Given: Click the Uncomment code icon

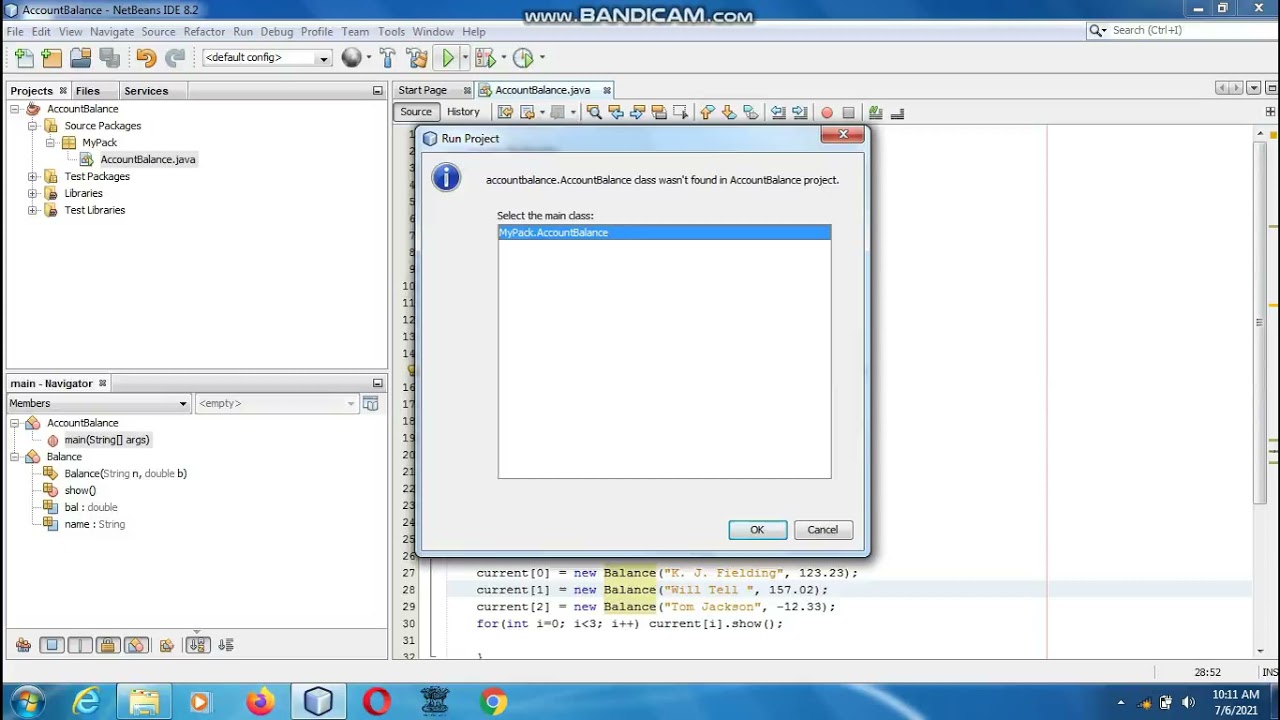Looking at the screenshot, I should tap(897, 112).
